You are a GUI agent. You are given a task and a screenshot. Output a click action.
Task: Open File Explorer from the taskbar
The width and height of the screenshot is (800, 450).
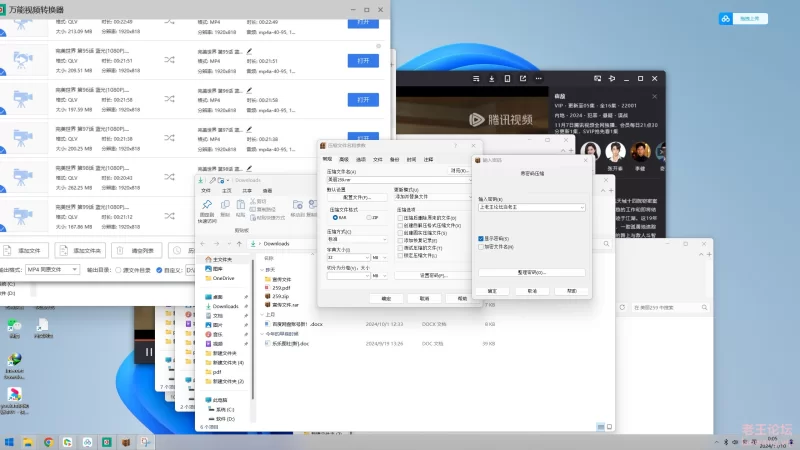28,442
